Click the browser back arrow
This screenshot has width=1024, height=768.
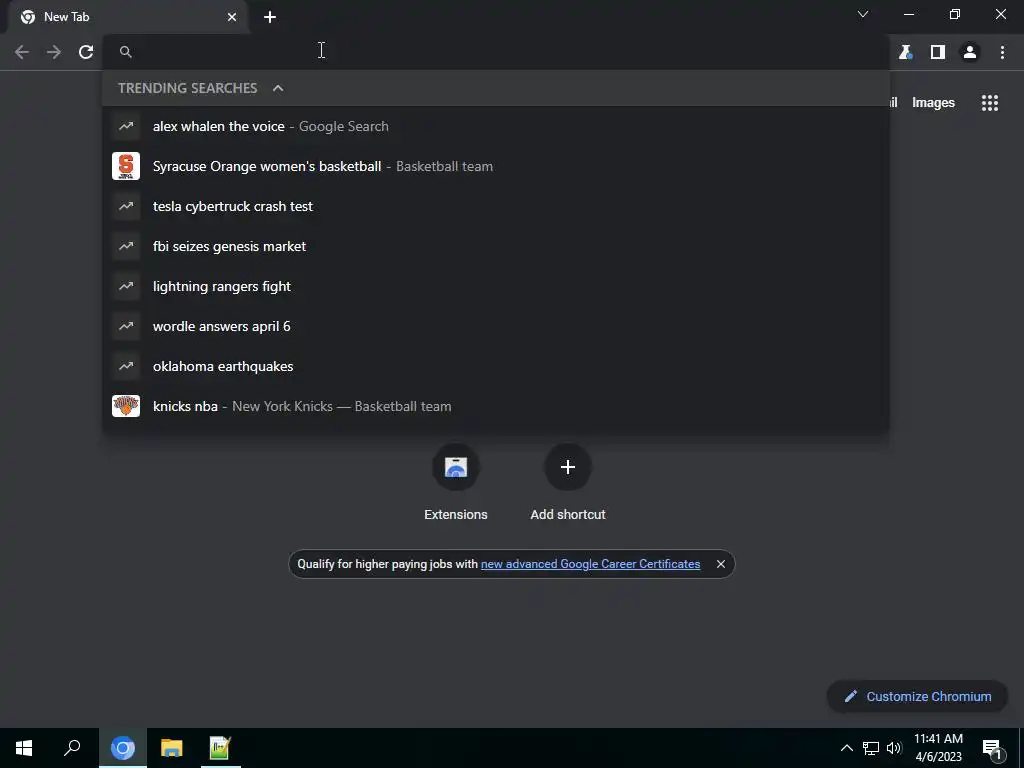22,52
